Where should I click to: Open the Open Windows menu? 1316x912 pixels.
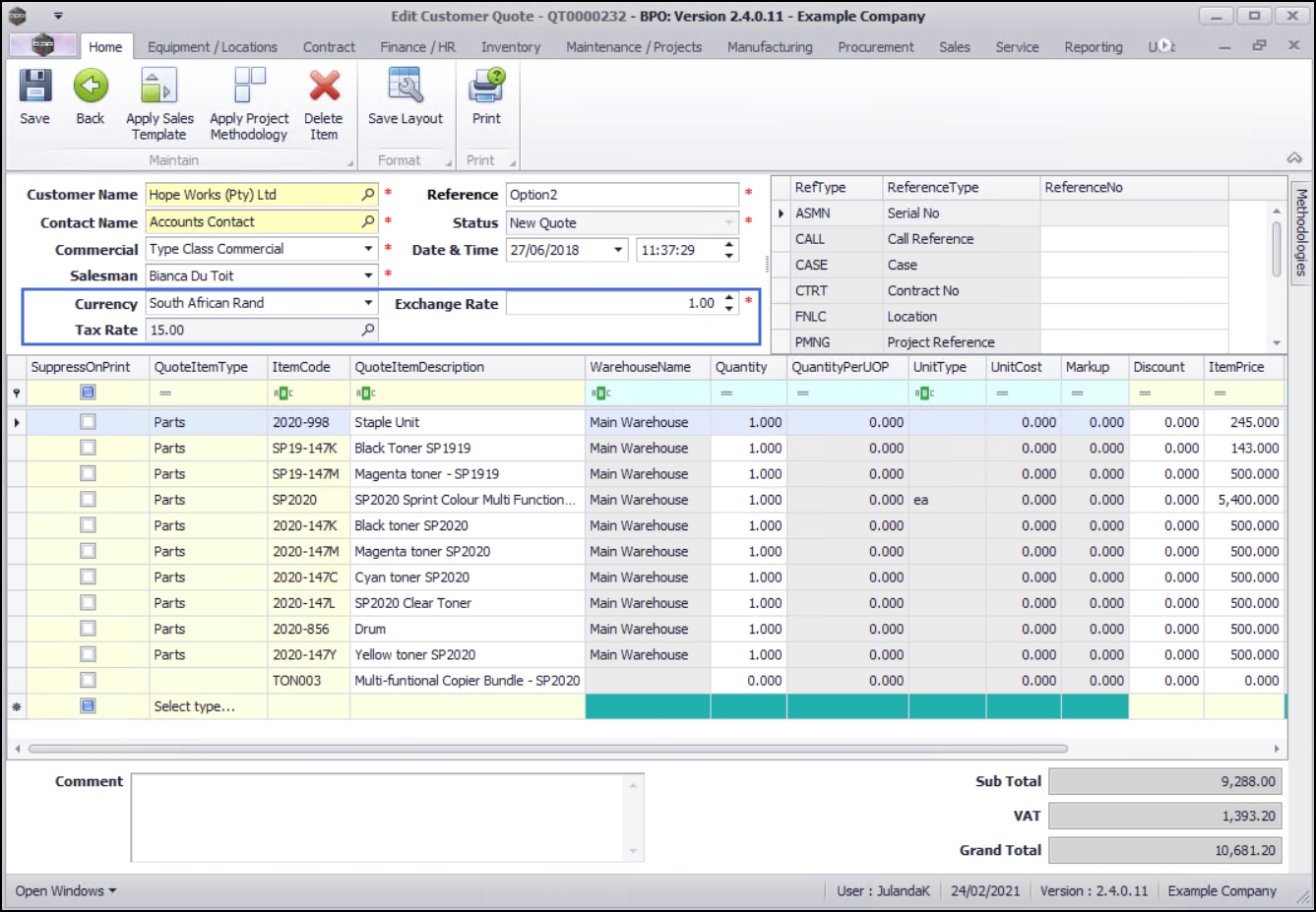click(x=65, y=890)
